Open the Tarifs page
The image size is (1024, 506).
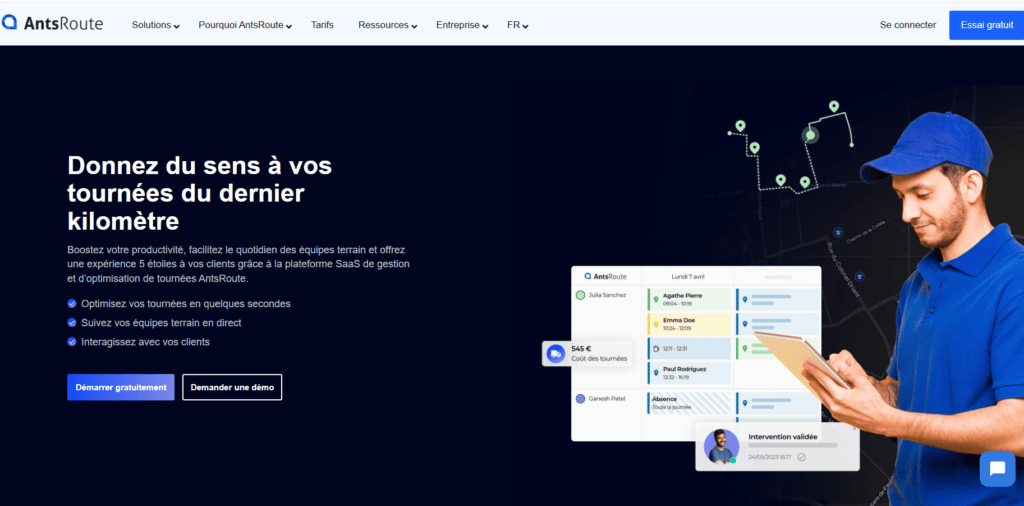(x=322, y=25)
